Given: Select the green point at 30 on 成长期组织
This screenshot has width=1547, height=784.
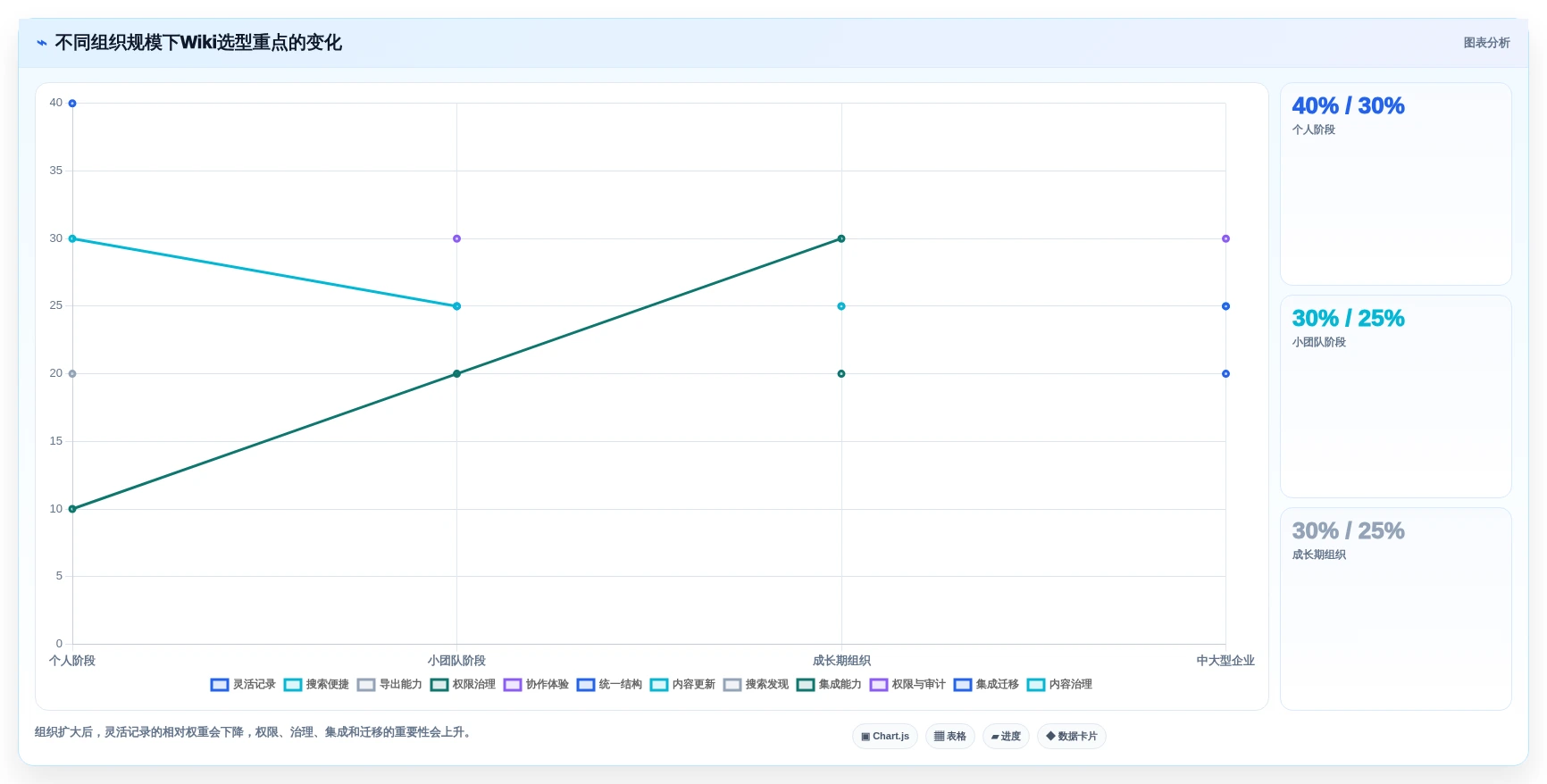Looking at the screenshot, I should click(841, 238).
